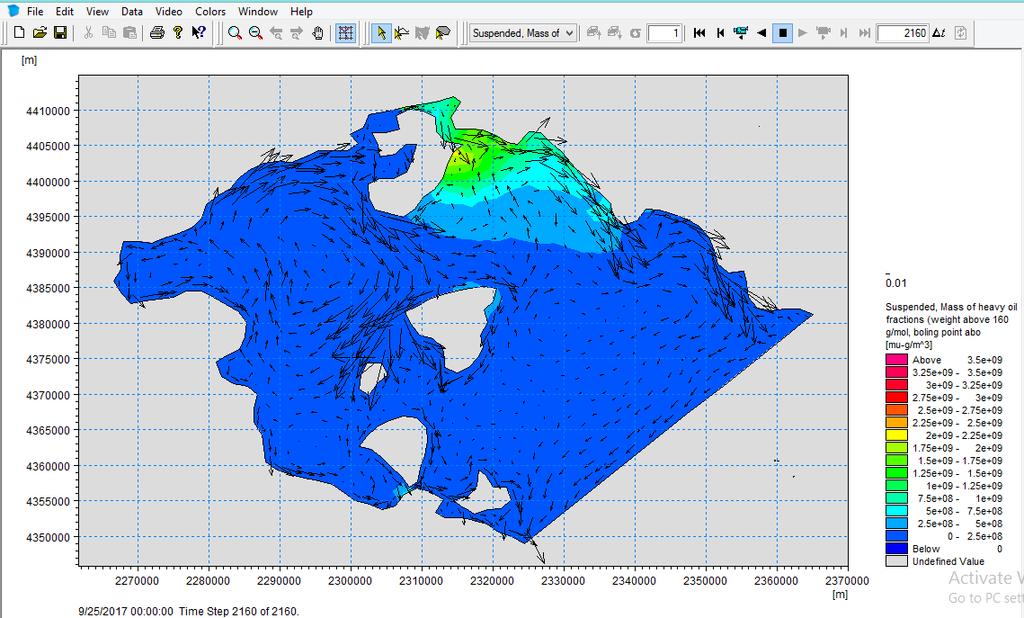The width and height of the screenshot is (1024, 618).
Task: Click the cyan 5e+08 - 7.5e+08 legend swatch
Action: pos(897,511)
